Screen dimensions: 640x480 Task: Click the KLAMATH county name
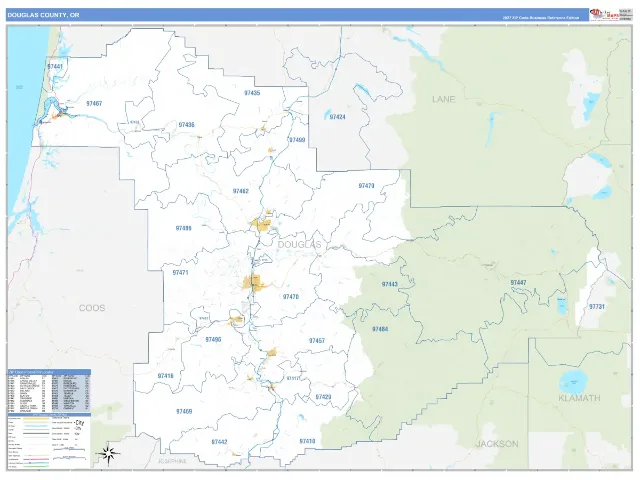[580, 398]
